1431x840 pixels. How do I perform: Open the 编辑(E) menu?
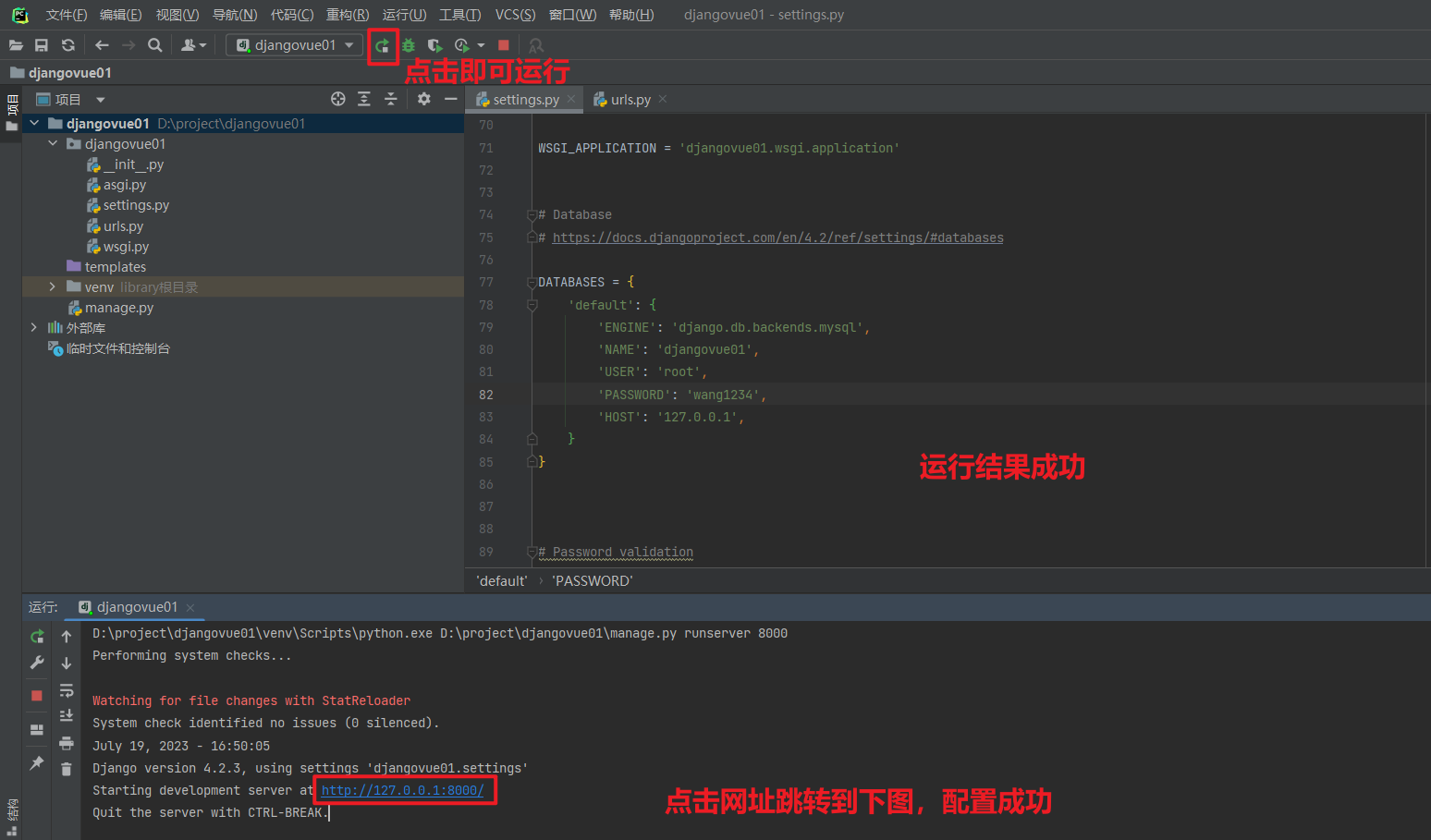[121, 15]
